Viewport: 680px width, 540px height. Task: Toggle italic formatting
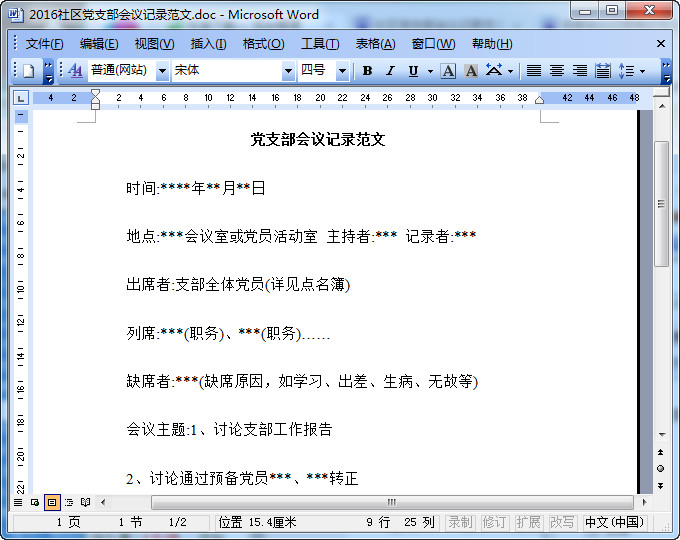click(x=390, y=70)
